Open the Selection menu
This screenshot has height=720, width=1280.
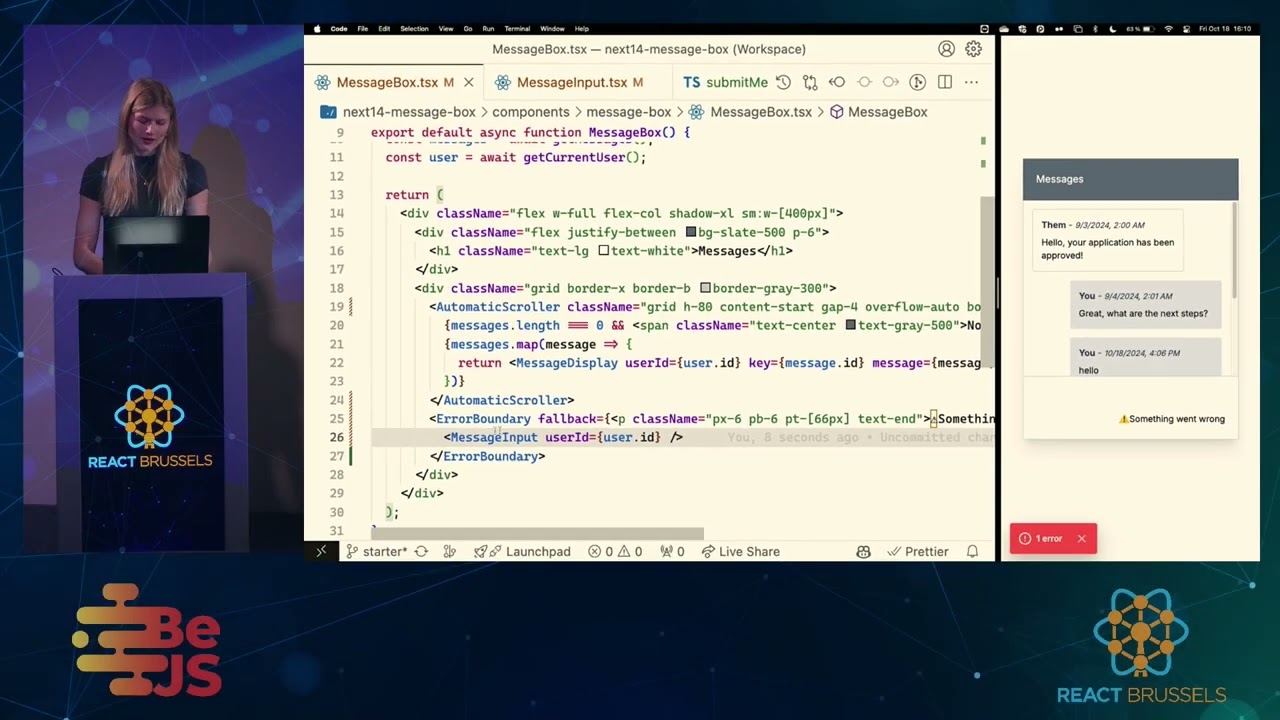(x=414, y=29)
